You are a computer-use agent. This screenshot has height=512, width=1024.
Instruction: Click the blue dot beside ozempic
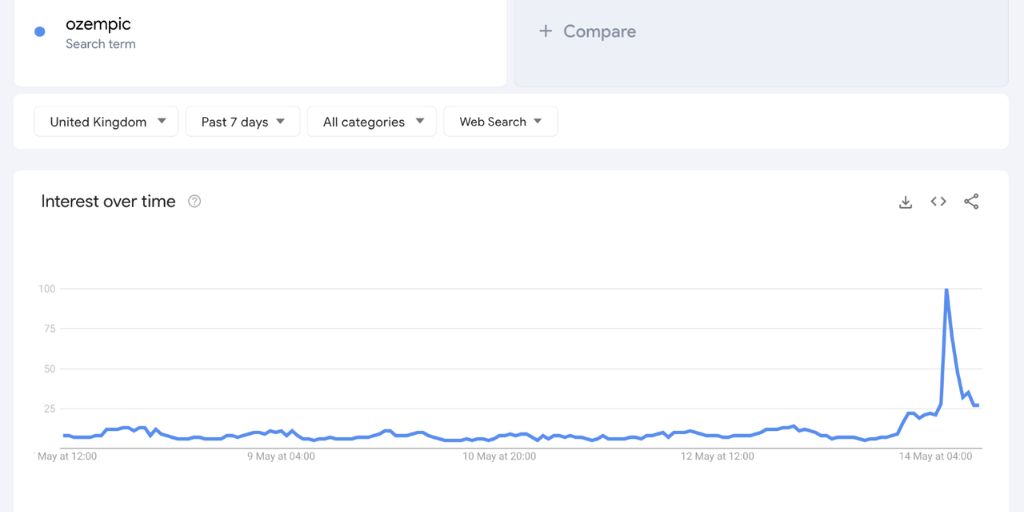(x=40, y=32)
